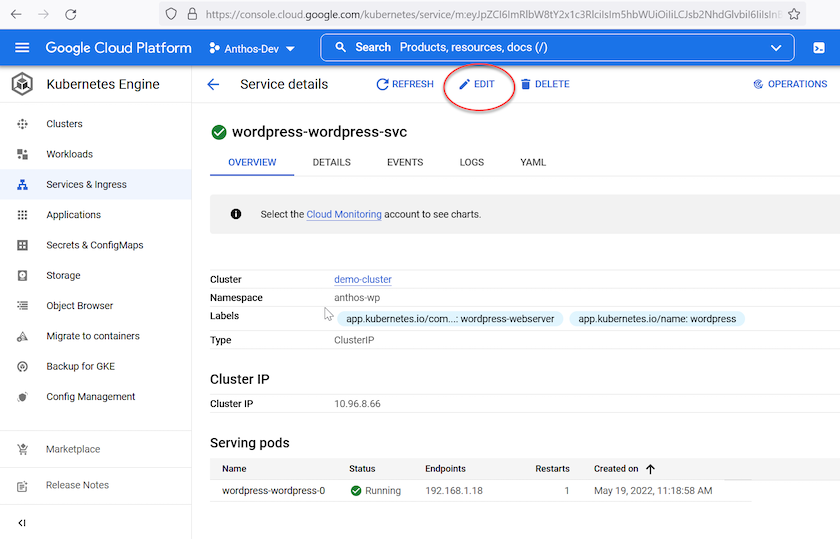Expand the search bar dropdown chevron
Image resolution: width=840 pixels, height=539 pixels.
tap(776, 48)
